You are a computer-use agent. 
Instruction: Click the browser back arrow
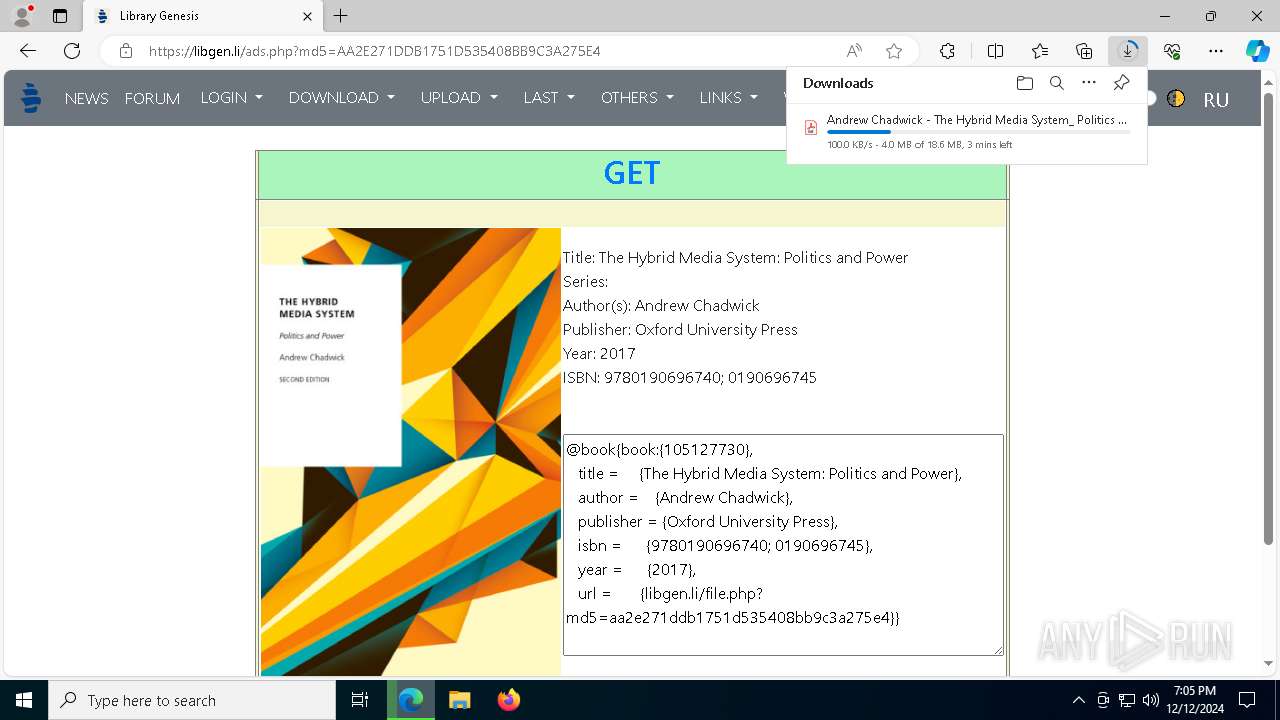click(x=28, y=51)
